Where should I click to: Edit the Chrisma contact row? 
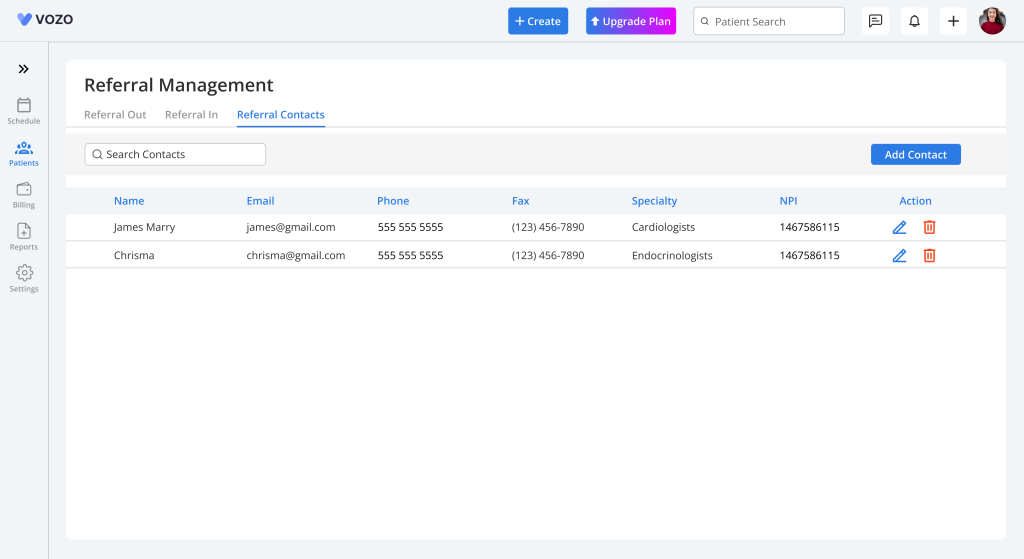[899, 256]
